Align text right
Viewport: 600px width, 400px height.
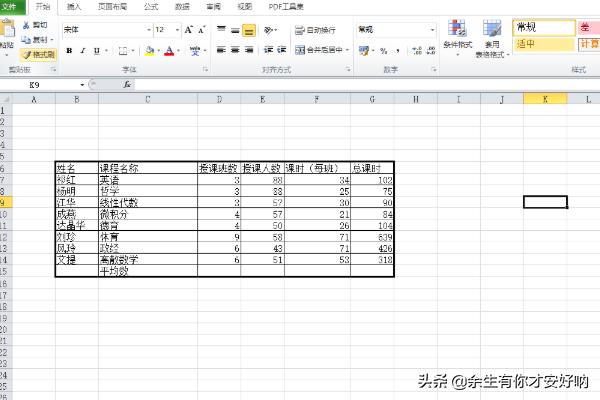point(249,50)
